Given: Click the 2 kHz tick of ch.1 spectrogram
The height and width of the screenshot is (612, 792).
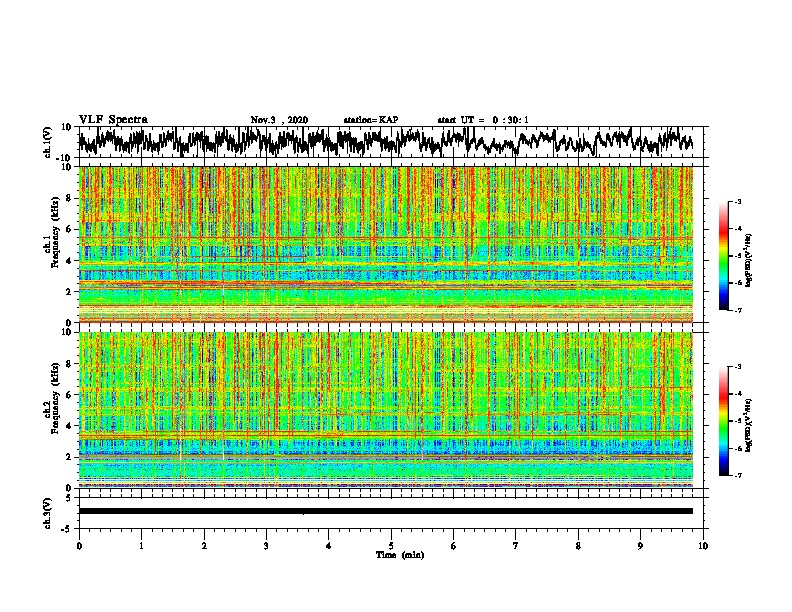Looking at the screenshot, I should 69,291.
